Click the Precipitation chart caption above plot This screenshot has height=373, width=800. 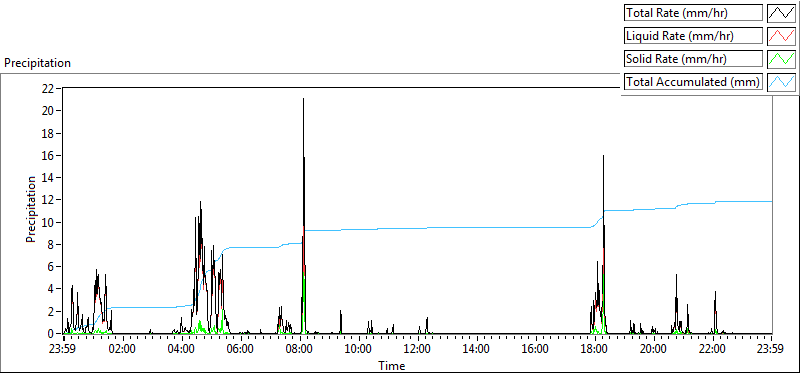click(37, 63)
